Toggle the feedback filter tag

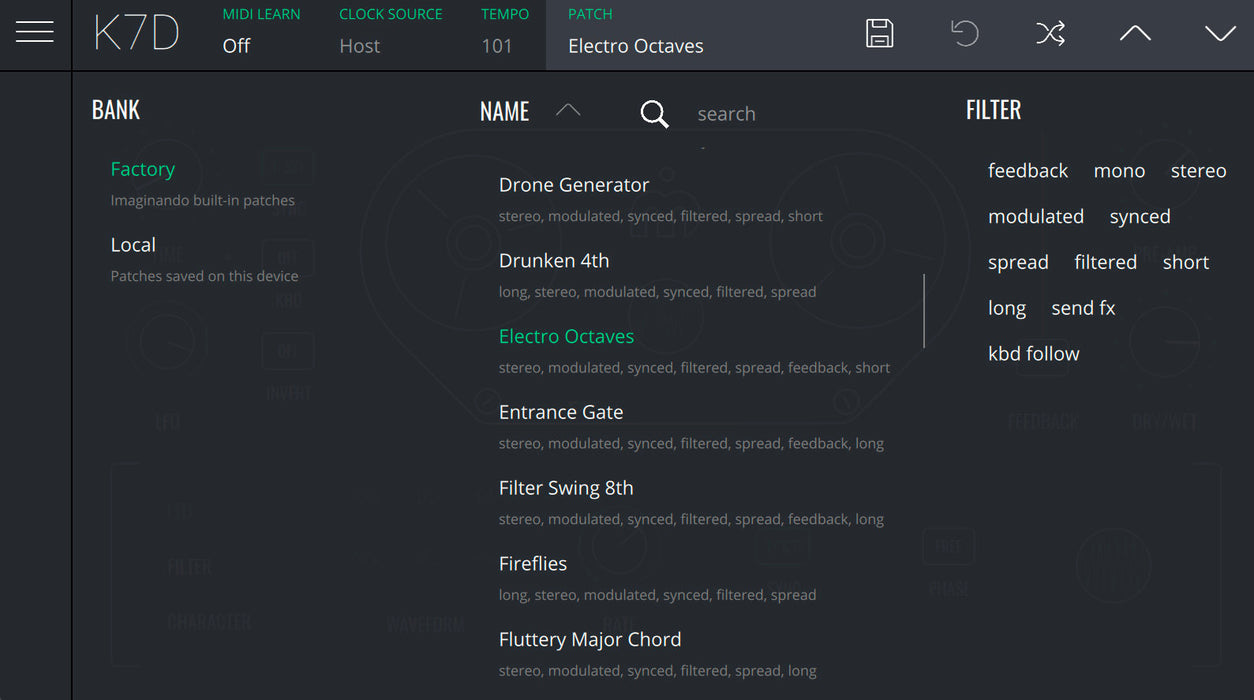click(x=1027, y=171)
